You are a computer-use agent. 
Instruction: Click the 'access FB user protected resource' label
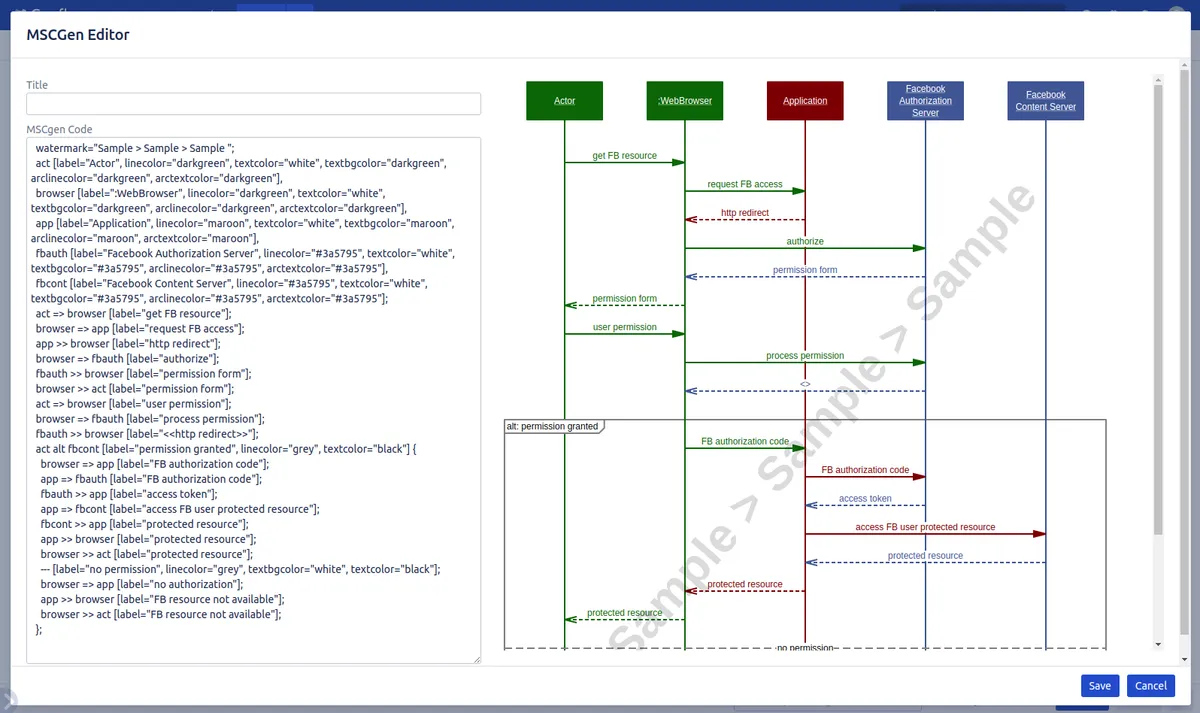pos(925,527)
